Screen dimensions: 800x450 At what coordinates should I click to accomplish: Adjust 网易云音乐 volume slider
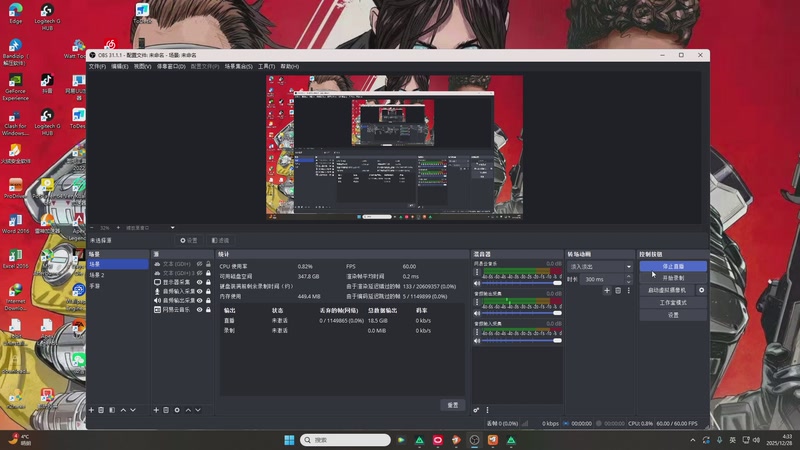(521, 283)
